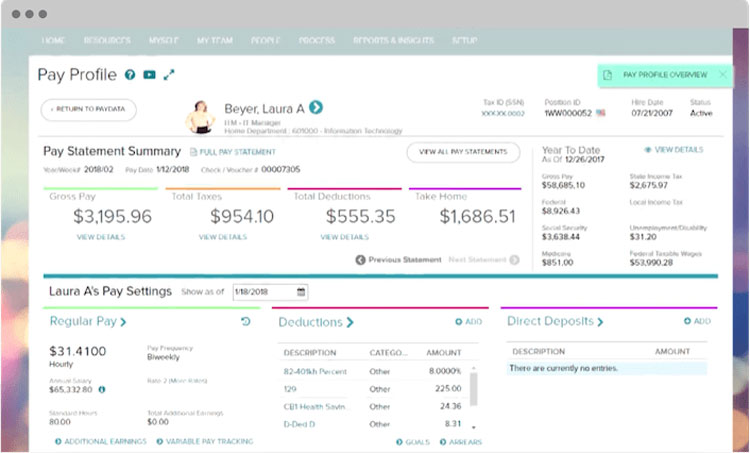This screenshot has height=453, width=750.
Task: Open the Process menu
Action: (317, 41)
